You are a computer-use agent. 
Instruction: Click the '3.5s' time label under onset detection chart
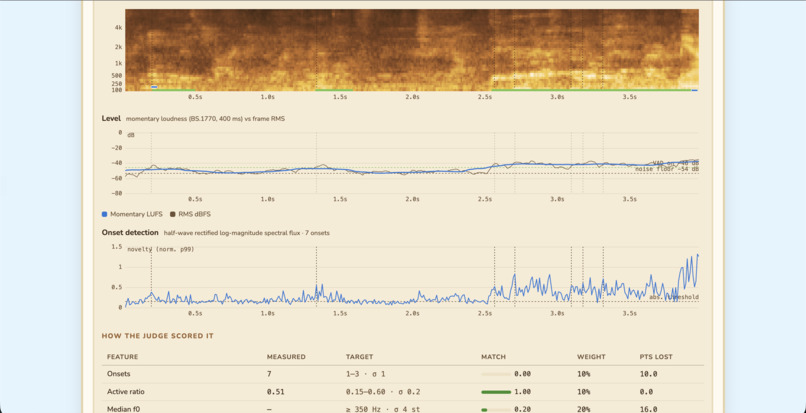(630, 313)
